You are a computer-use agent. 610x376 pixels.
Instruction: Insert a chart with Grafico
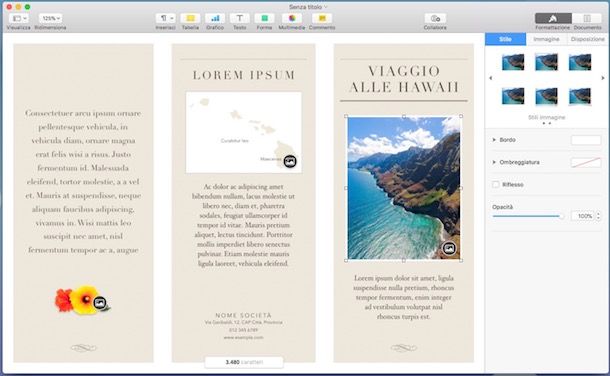pyautogui.click(x=215, y=18)
